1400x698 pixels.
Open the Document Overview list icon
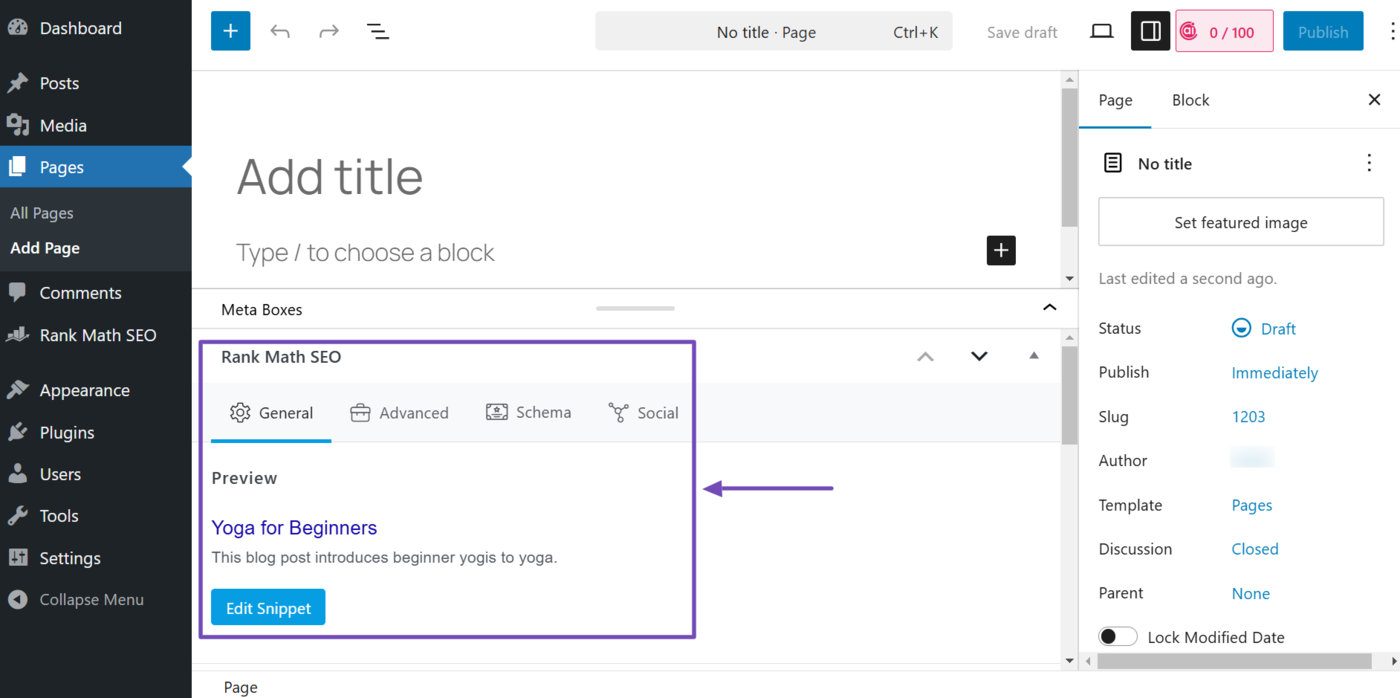point(377,31)
